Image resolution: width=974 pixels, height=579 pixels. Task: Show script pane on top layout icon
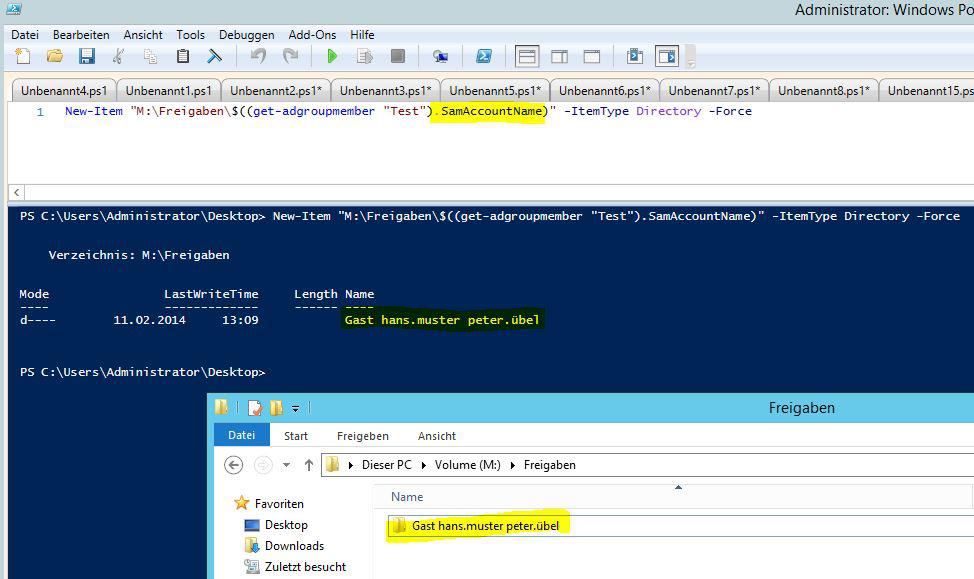click(527, 57)
